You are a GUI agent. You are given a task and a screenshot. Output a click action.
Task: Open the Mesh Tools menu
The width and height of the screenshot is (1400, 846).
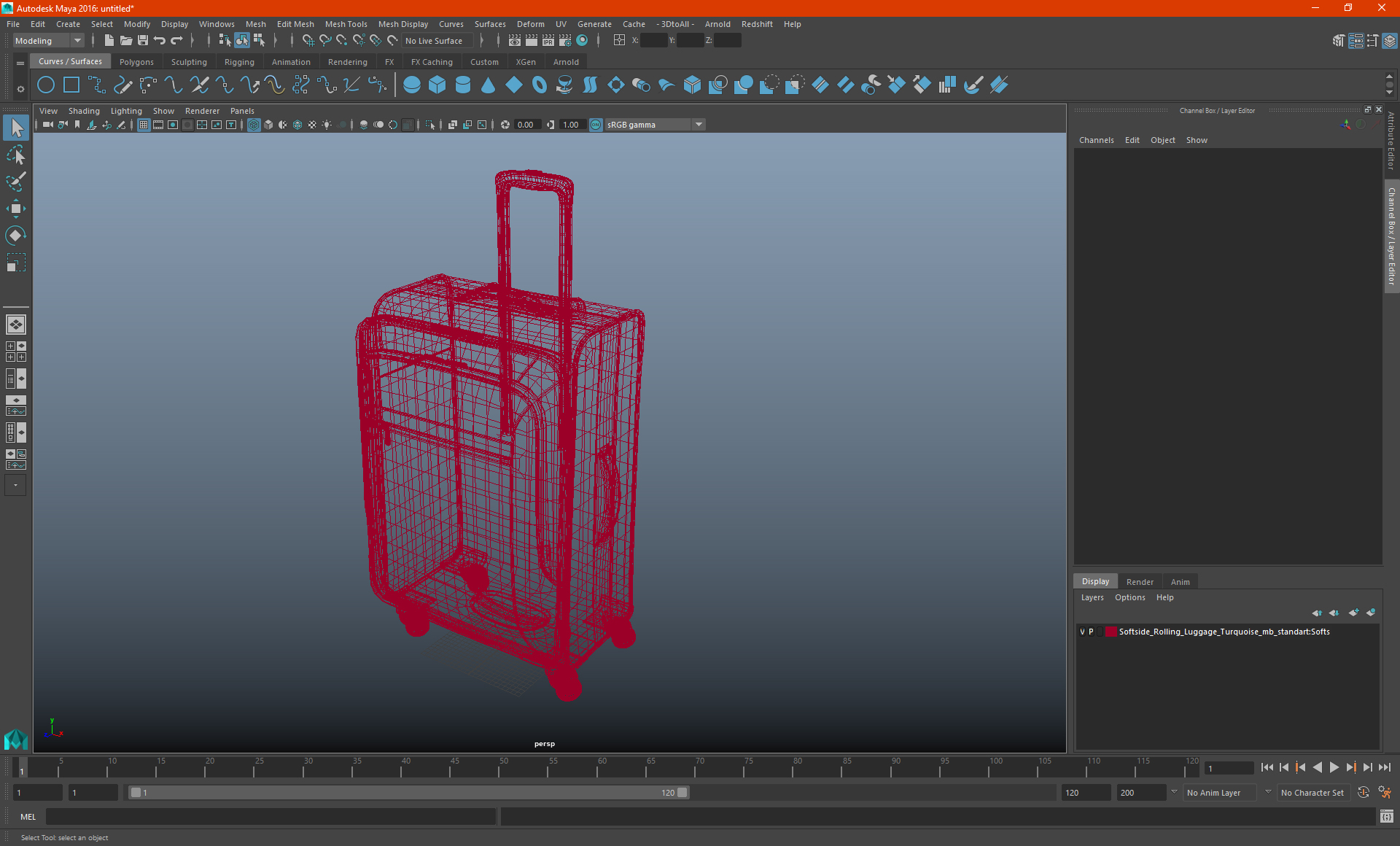346,24
